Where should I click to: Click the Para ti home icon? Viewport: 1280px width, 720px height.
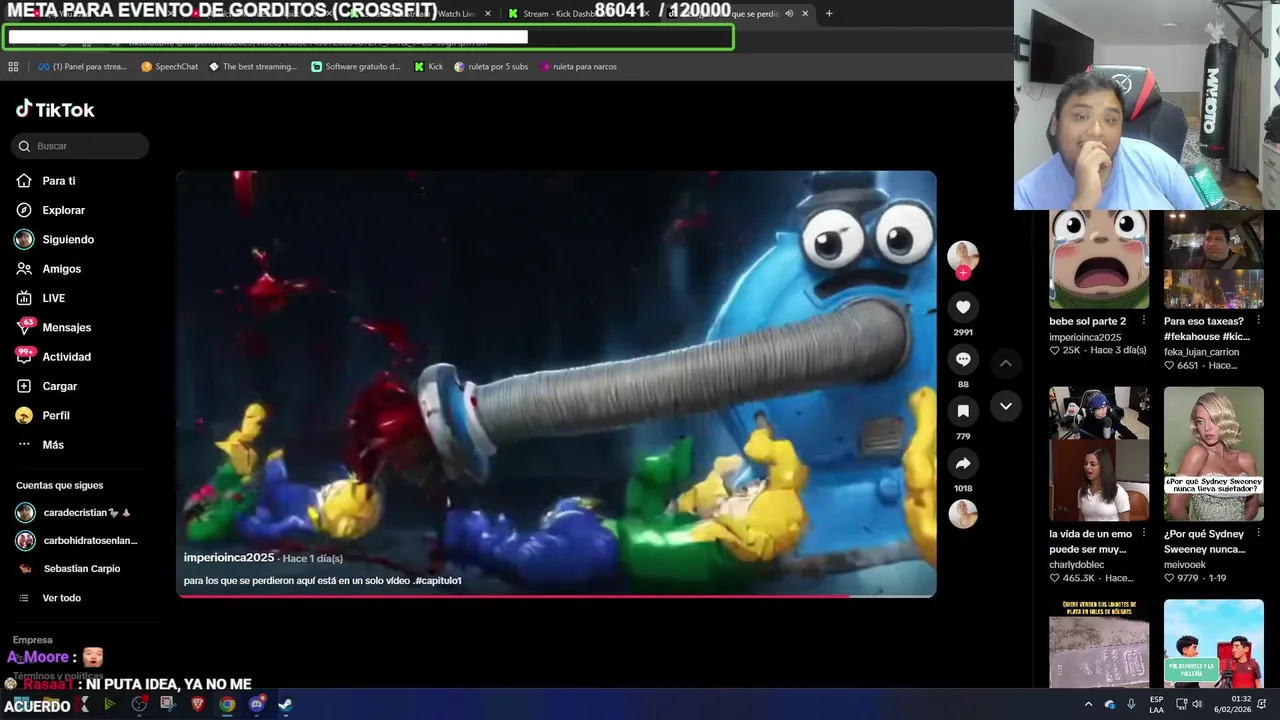click(x=24, y=181)
